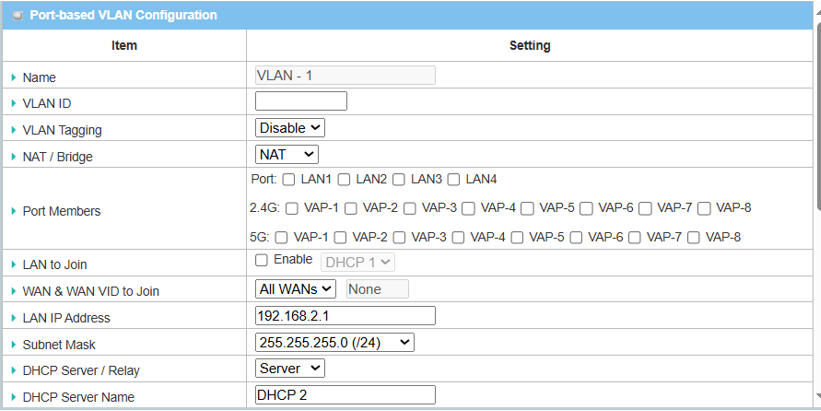
Task: Click the VLAN Name text field
Action: (345, 75)
